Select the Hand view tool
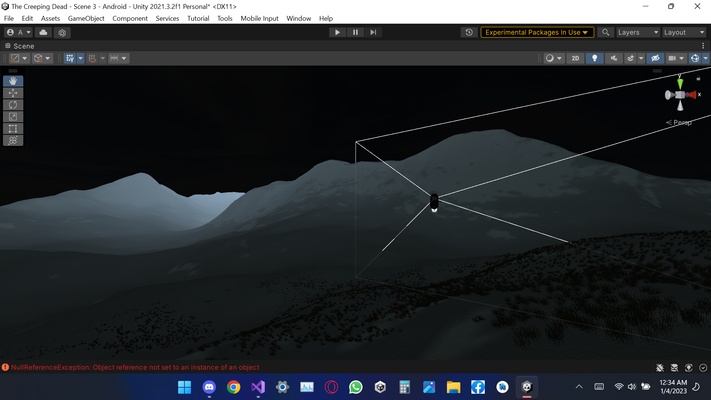 click(x=13, y=81)
